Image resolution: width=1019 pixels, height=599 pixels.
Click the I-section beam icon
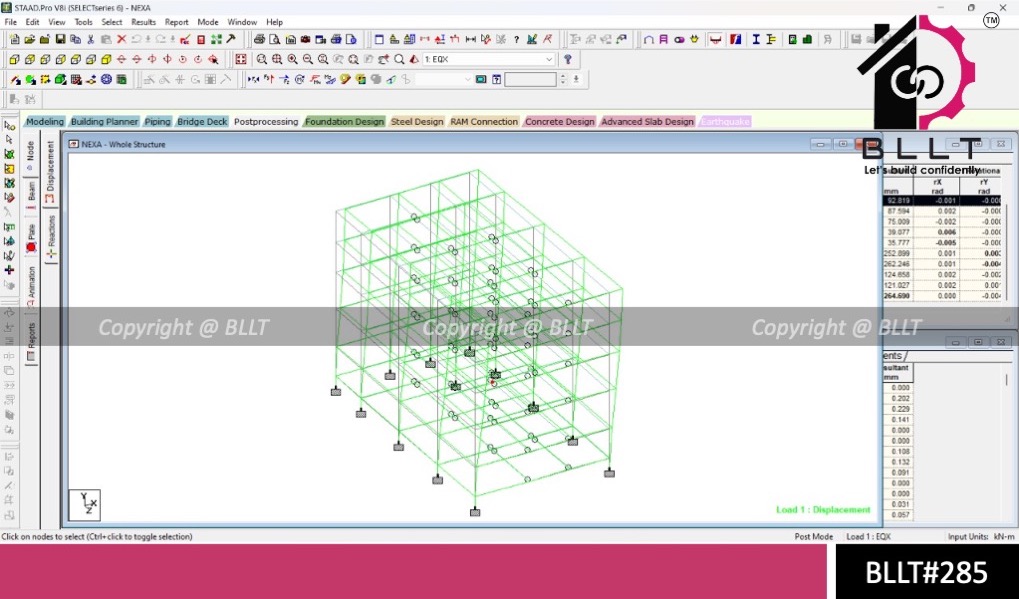[x=756, y=39]
